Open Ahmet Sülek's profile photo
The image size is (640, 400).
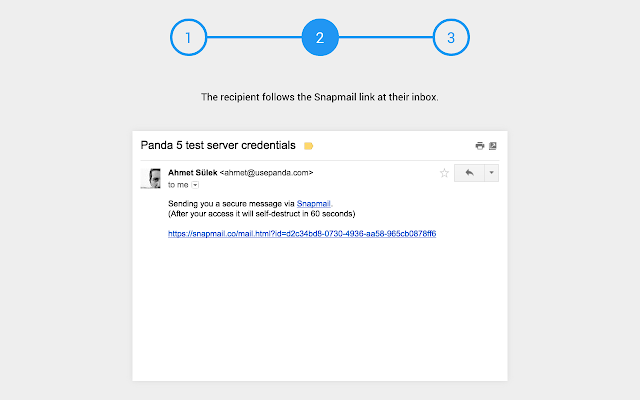(153, 178)
